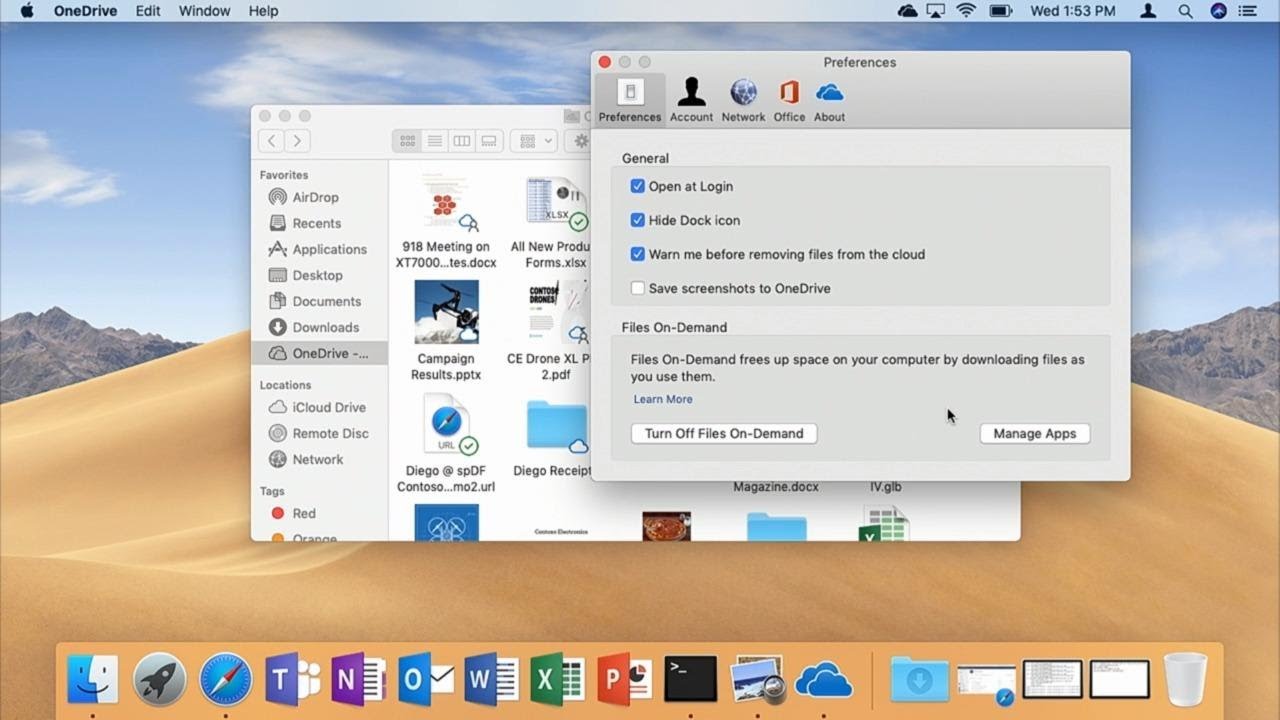Disable warning before removing cloud files
1280x720 pixels.
pos(637,254)
